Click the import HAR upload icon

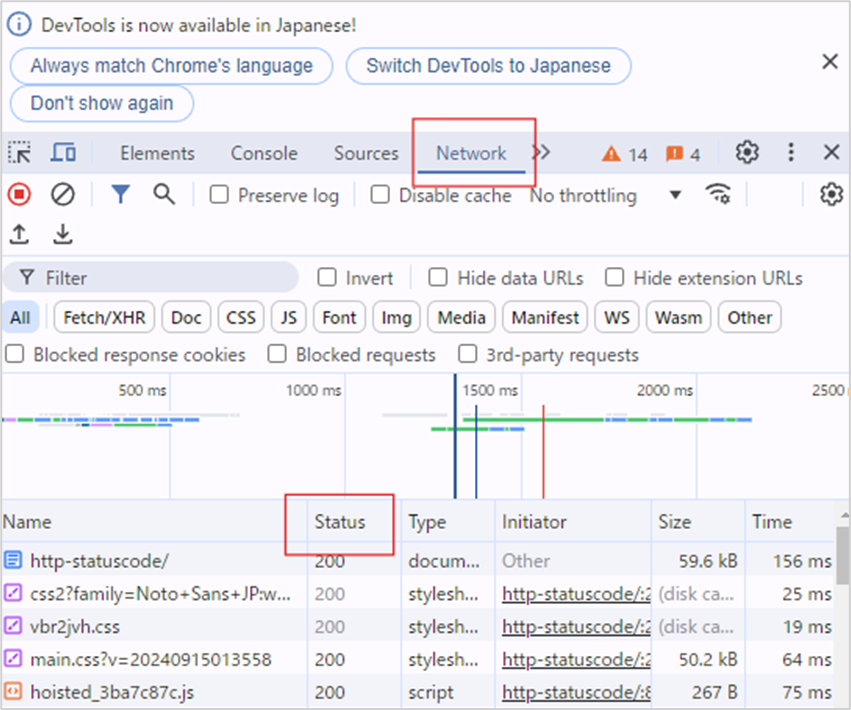point(20,234)
